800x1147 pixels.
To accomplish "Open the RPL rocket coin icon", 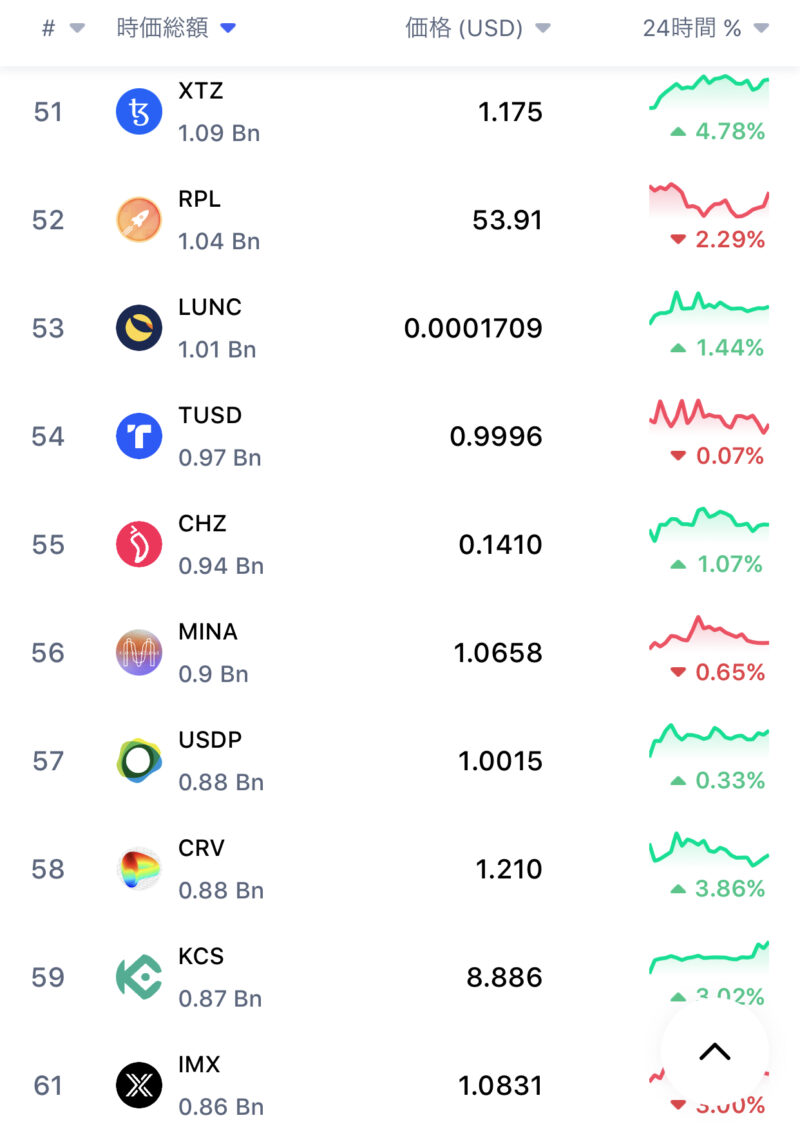I will [139, 220].
